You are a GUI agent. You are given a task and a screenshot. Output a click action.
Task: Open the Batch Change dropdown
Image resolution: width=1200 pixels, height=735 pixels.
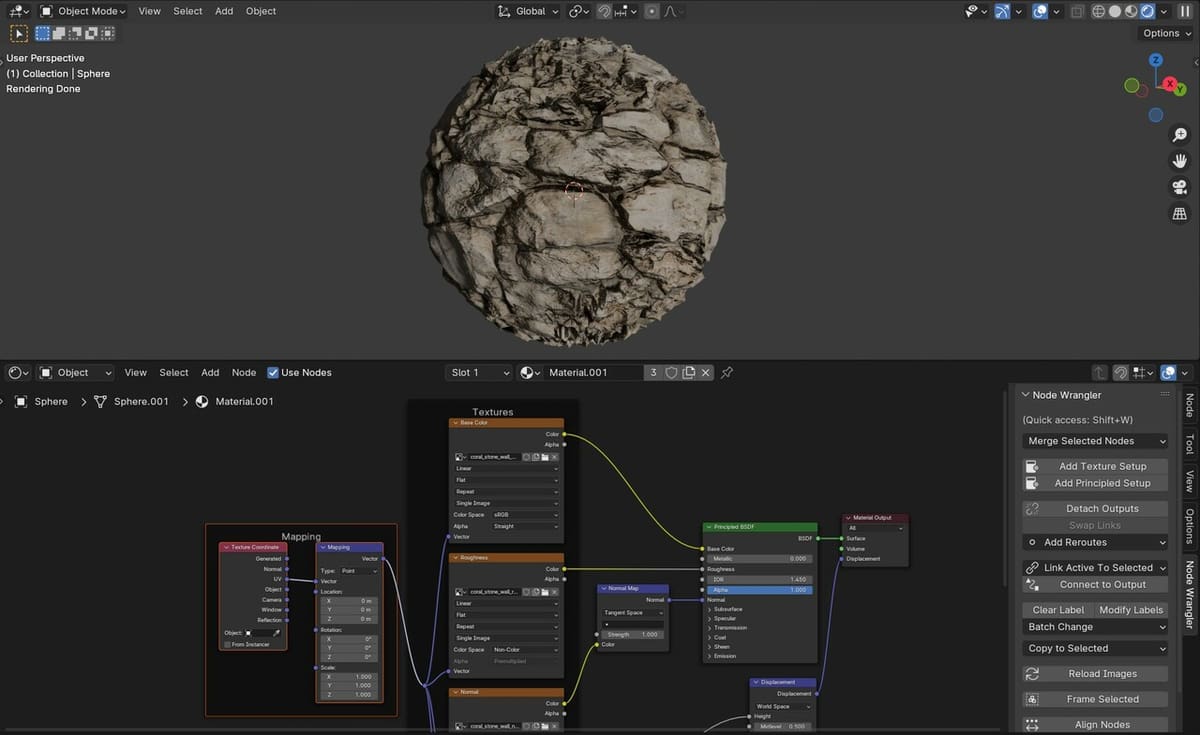(1095, 627)
